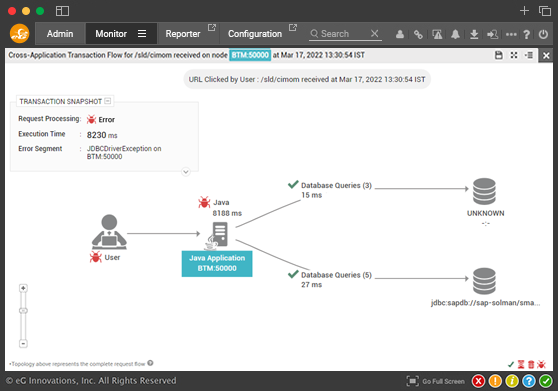Click the orange major status circle
558x391 pixels.
(495, 381)
